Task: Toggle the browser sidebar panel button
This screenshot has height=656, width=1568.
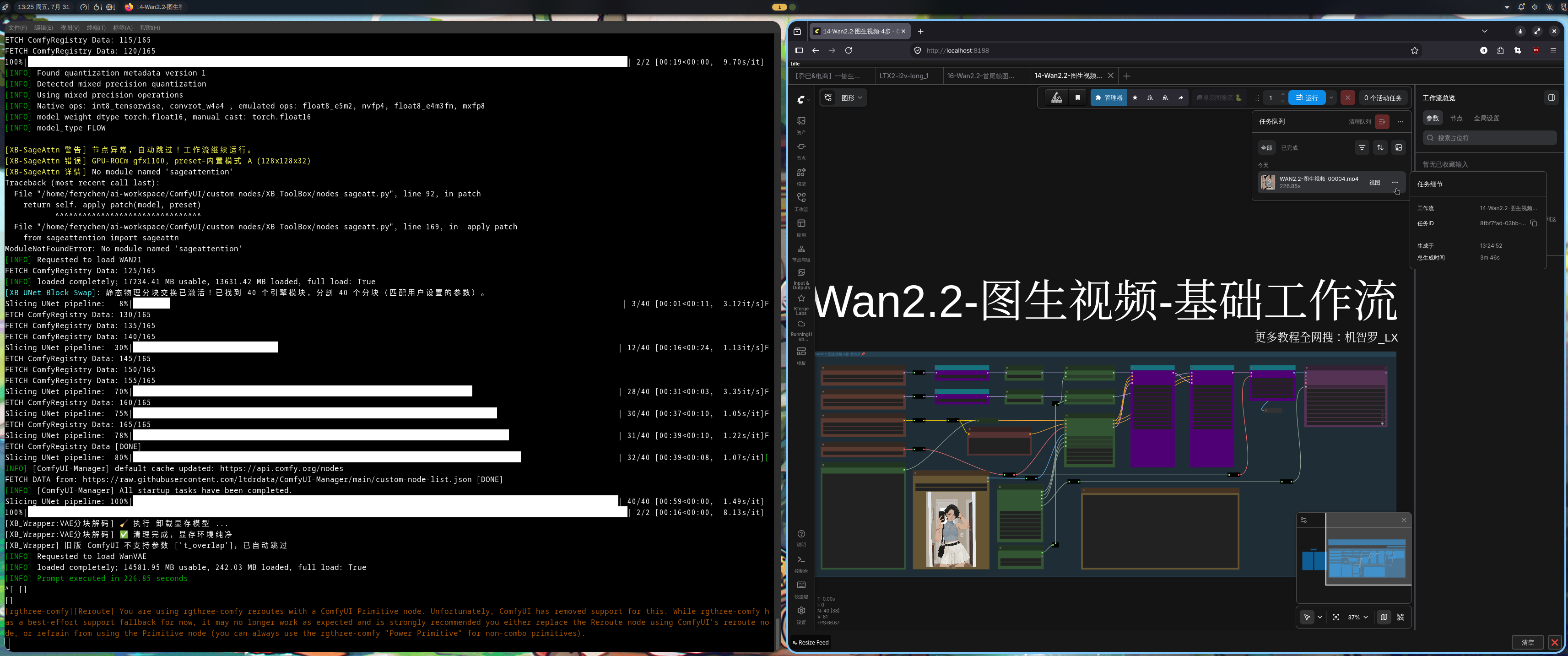Action: 799,50
